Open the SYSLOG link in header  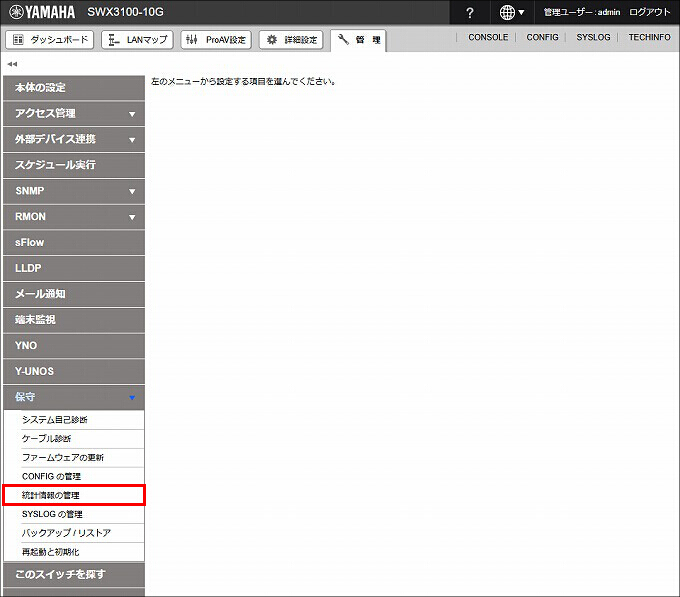tap(594, 37)
